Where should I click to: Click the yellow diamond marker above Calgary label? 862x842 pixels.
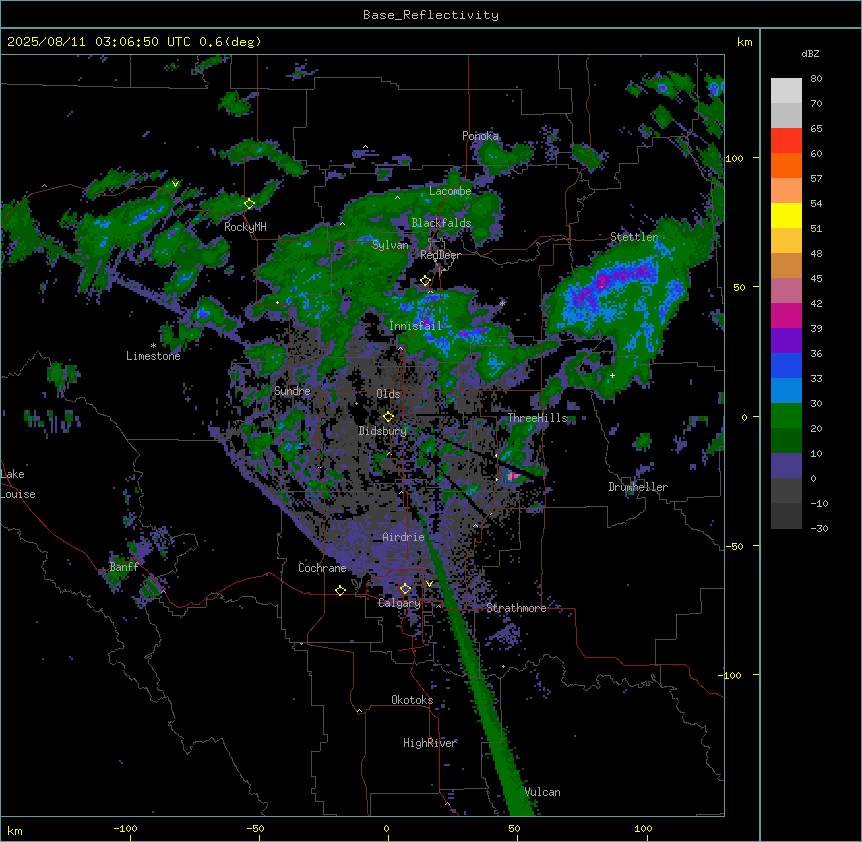tap(405, 589)
